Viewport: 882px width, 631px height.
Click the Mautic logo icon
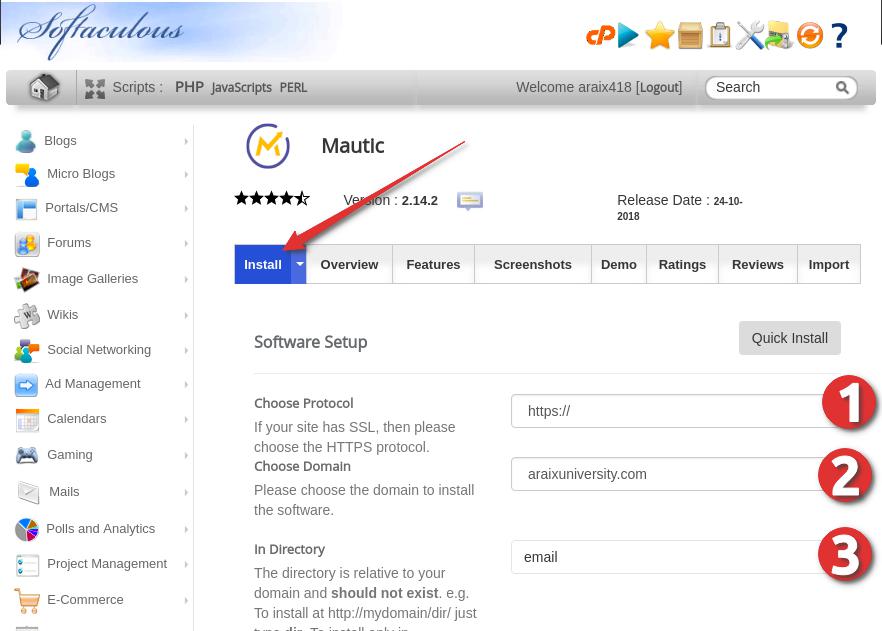(268, 146)
